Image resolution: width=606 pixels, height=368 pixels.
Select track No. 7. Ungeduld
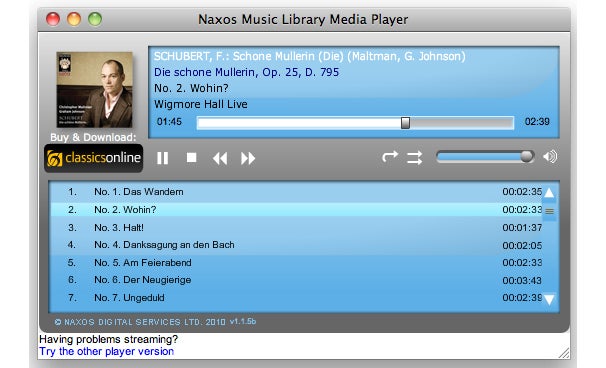(x=296, y=298)
